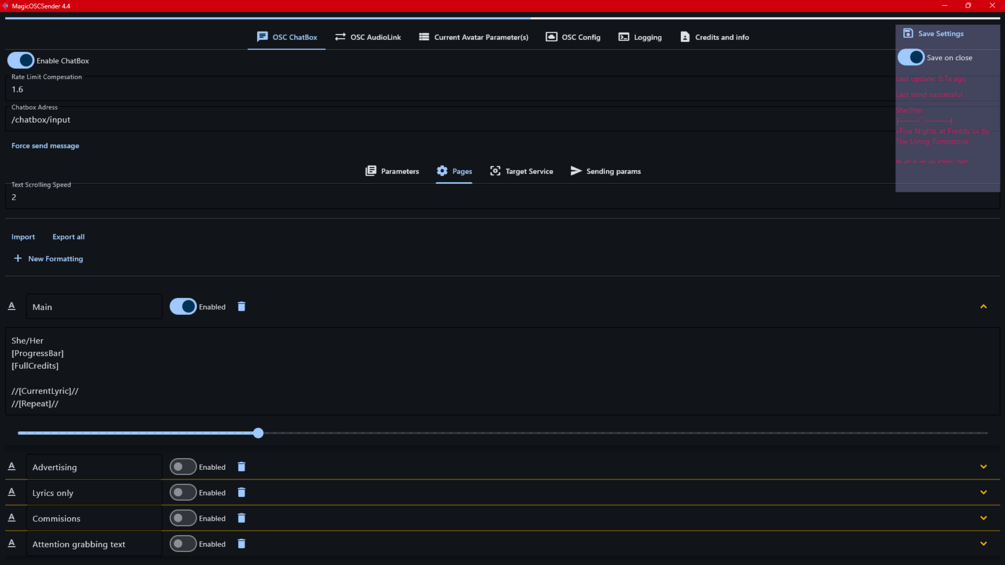Open the Logging tab
This screenshot has width=1005, height=565.
(640, 37)
